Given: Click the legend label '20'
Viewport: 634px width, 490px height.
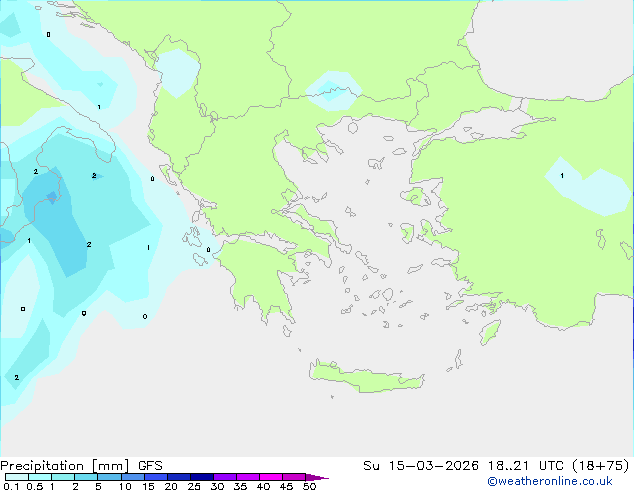Looking at the screenshot, I should (171, 486).
